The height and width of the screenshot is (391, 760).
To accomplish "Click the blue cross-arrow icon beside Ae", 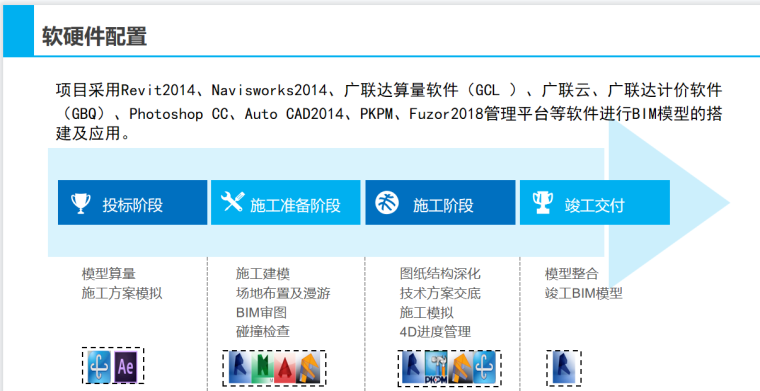I will pos(100,366).
